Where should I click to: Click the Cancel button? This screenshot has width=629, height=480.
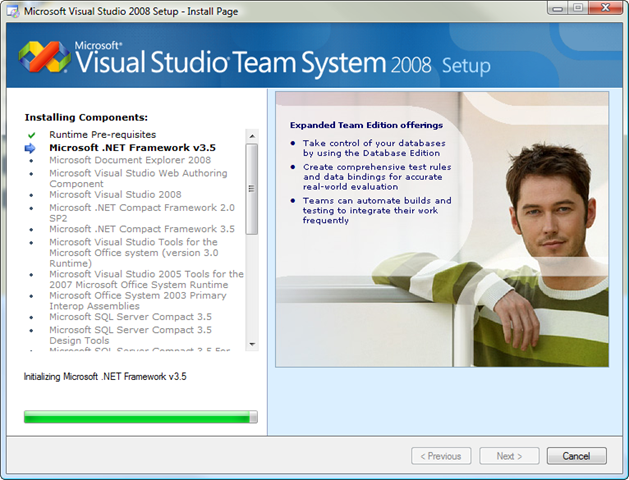pyautogui.click(x=576, y=456)
